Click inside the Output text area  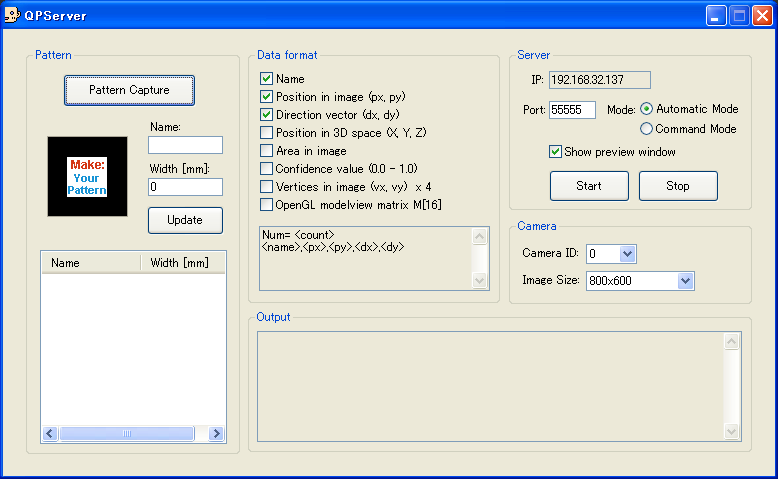click(490, 387)
